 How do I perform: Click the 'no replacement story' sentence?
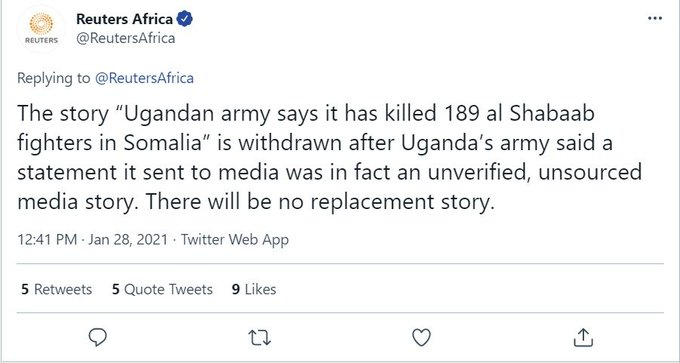(x=320, y=202)
